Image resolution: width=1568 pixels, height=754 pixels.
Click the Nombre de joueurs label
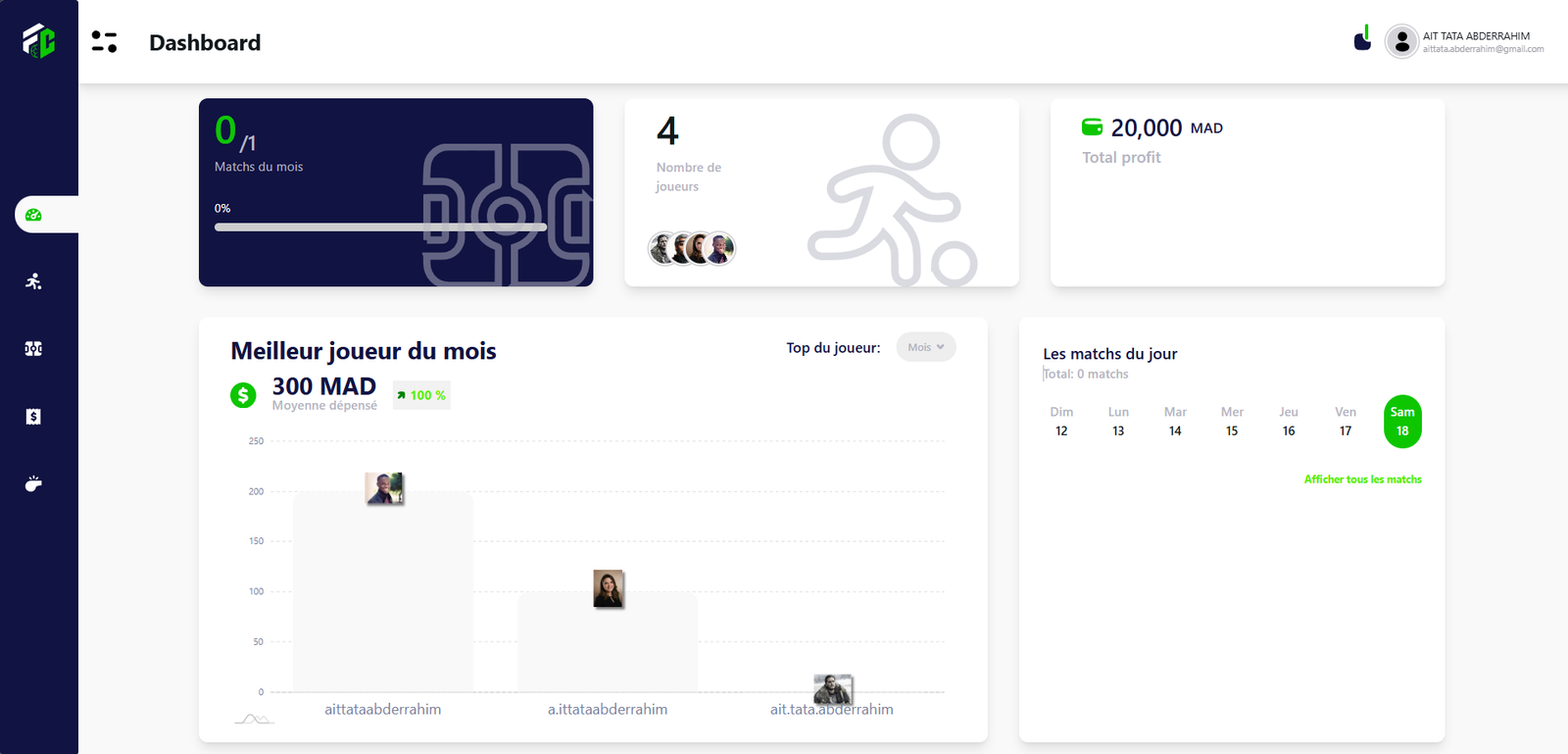pos(689,176)
